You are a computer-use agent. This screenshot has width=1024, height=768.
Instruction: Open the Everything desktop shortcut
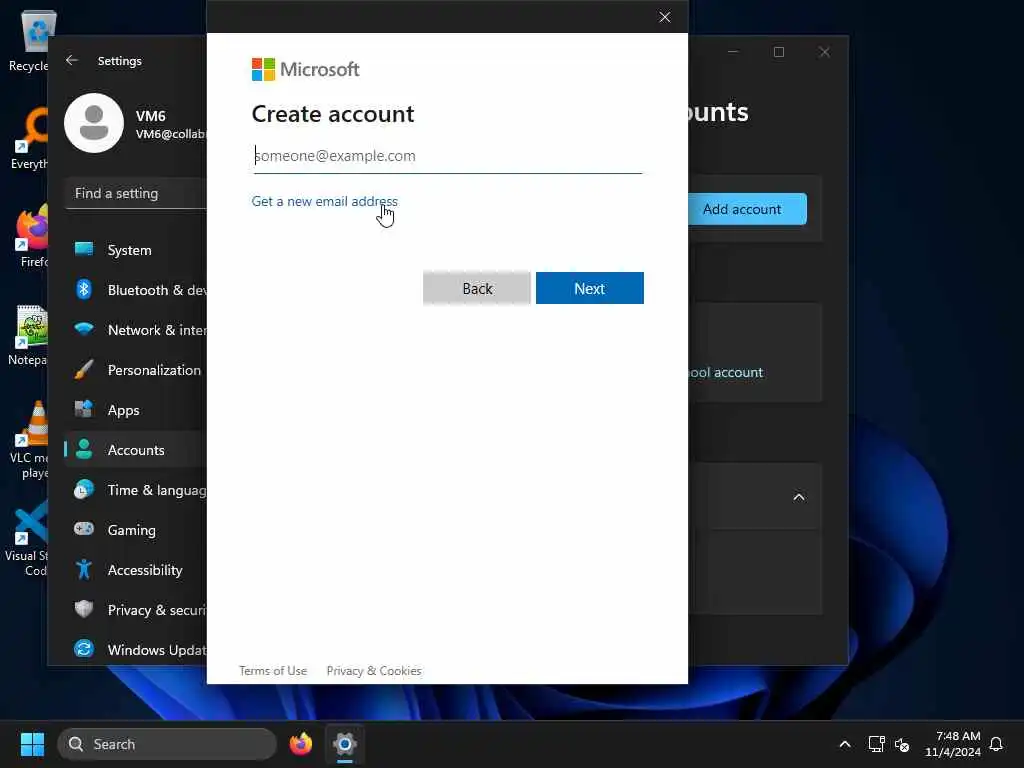[28, 138]
